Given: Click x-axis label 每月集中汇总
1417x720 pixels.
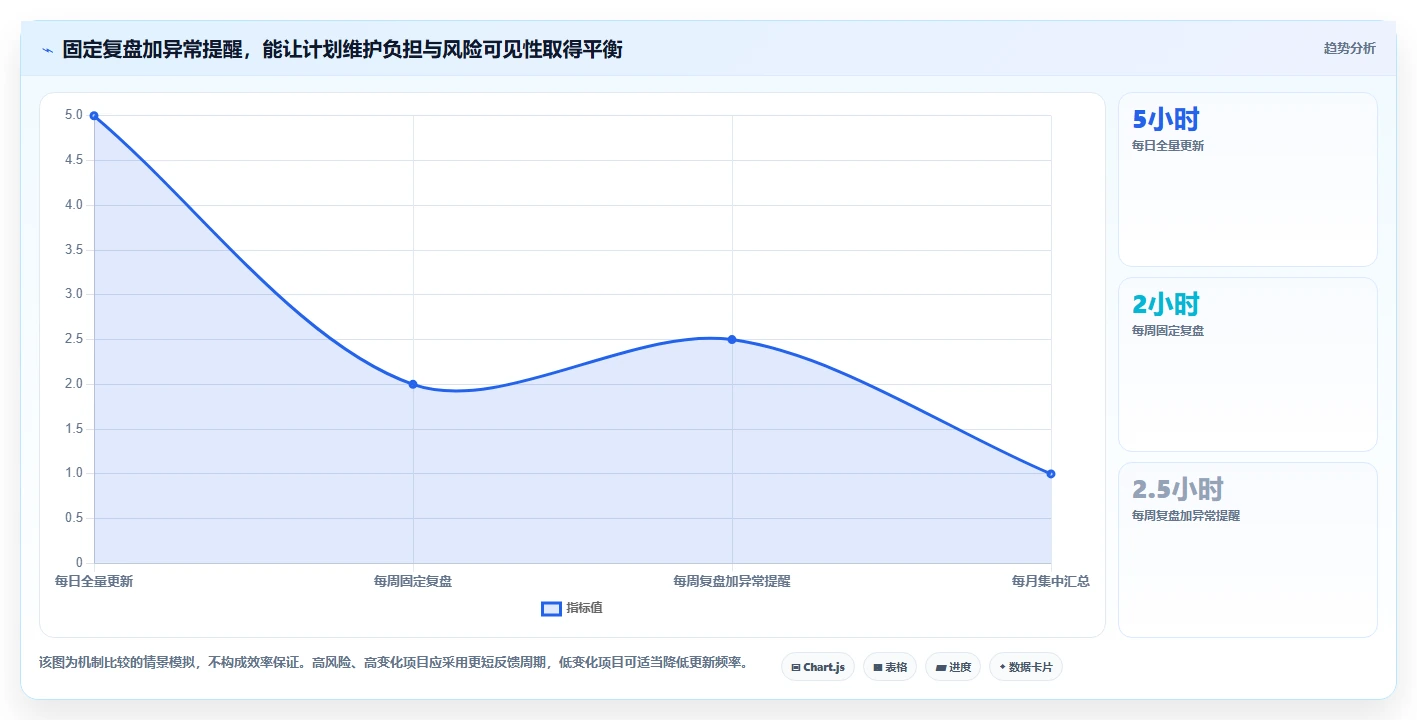Looking at the screenshot, I should pos(1050,581).
